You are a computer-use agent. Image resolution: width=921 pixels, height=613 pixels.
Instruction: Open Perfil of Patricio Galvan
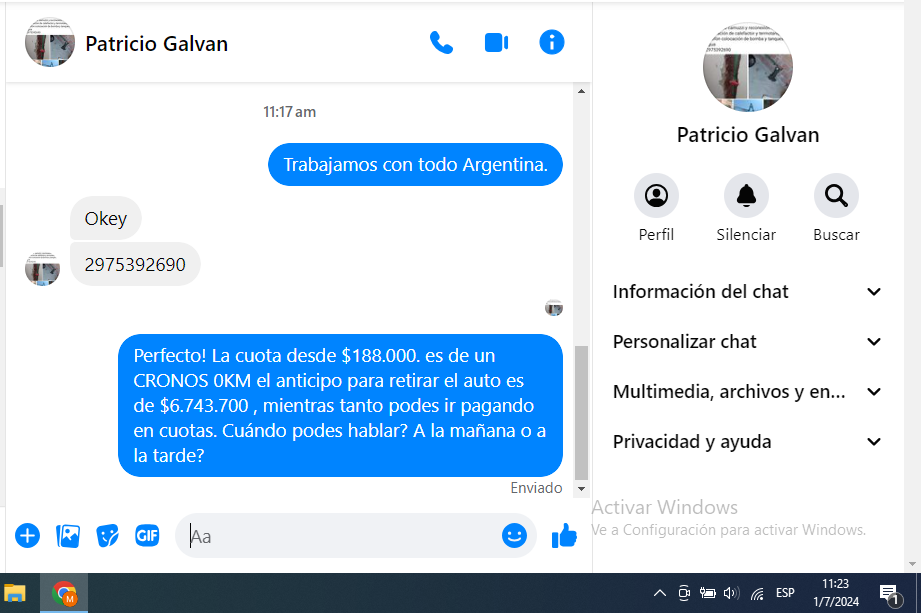[x=656, y=196]
